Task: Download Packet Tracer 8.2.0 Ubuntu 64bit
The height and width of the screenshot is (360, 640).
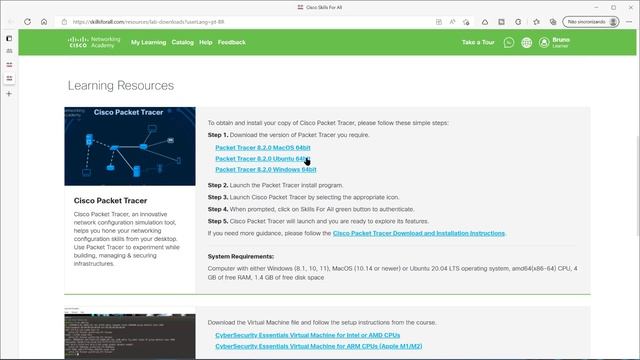Action: [263, 158]
